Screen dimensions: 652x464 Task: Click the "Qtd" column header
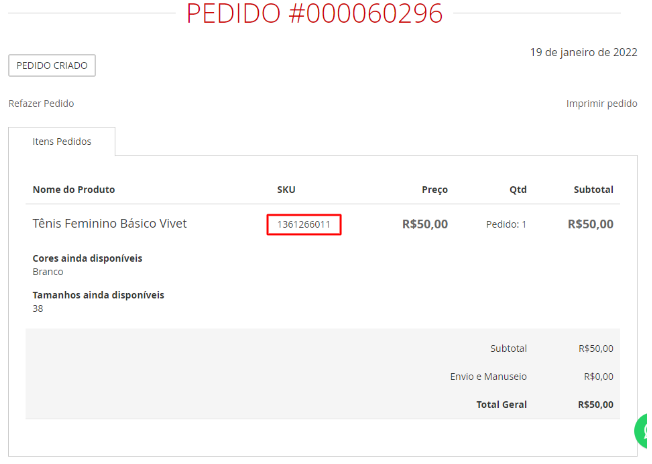point(517,189)
